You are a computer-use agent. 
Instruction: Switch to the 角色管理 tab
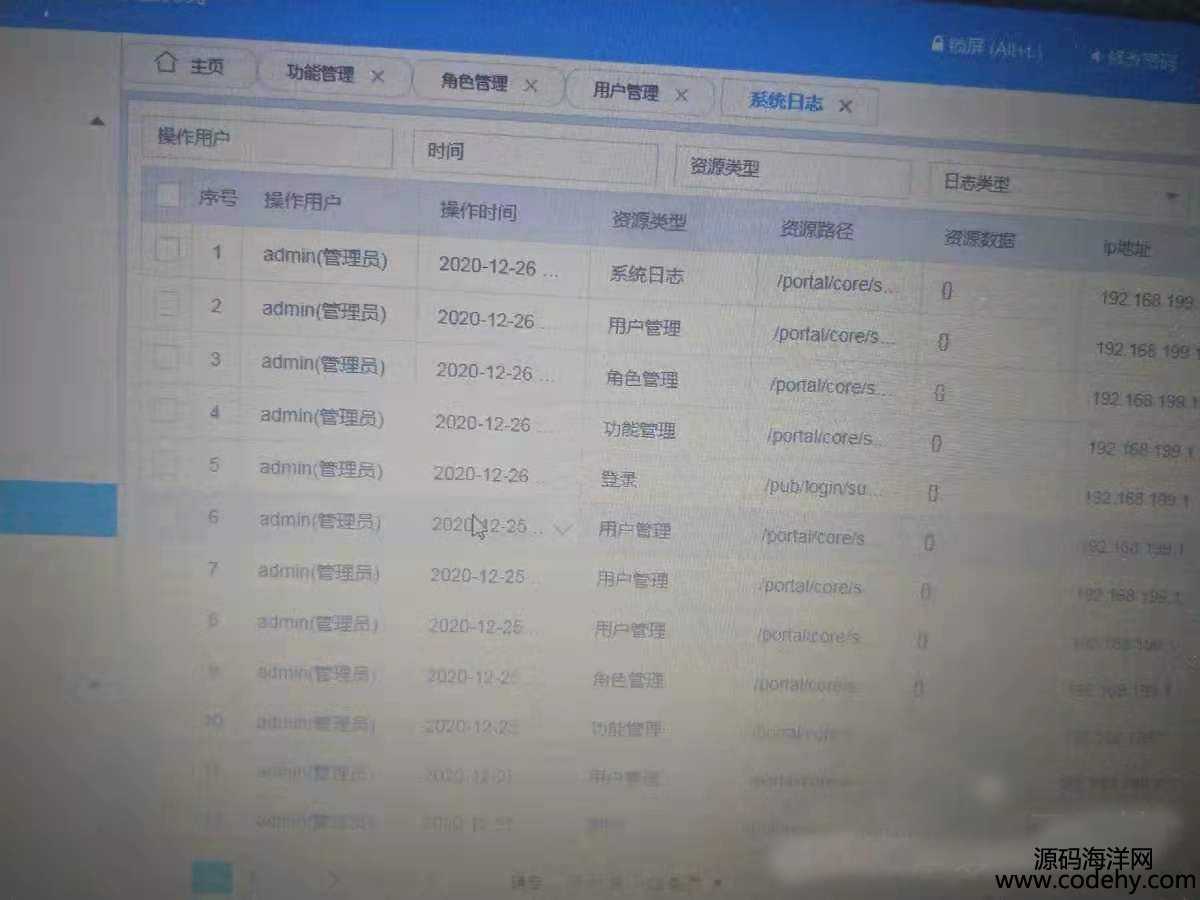point(475,83)
